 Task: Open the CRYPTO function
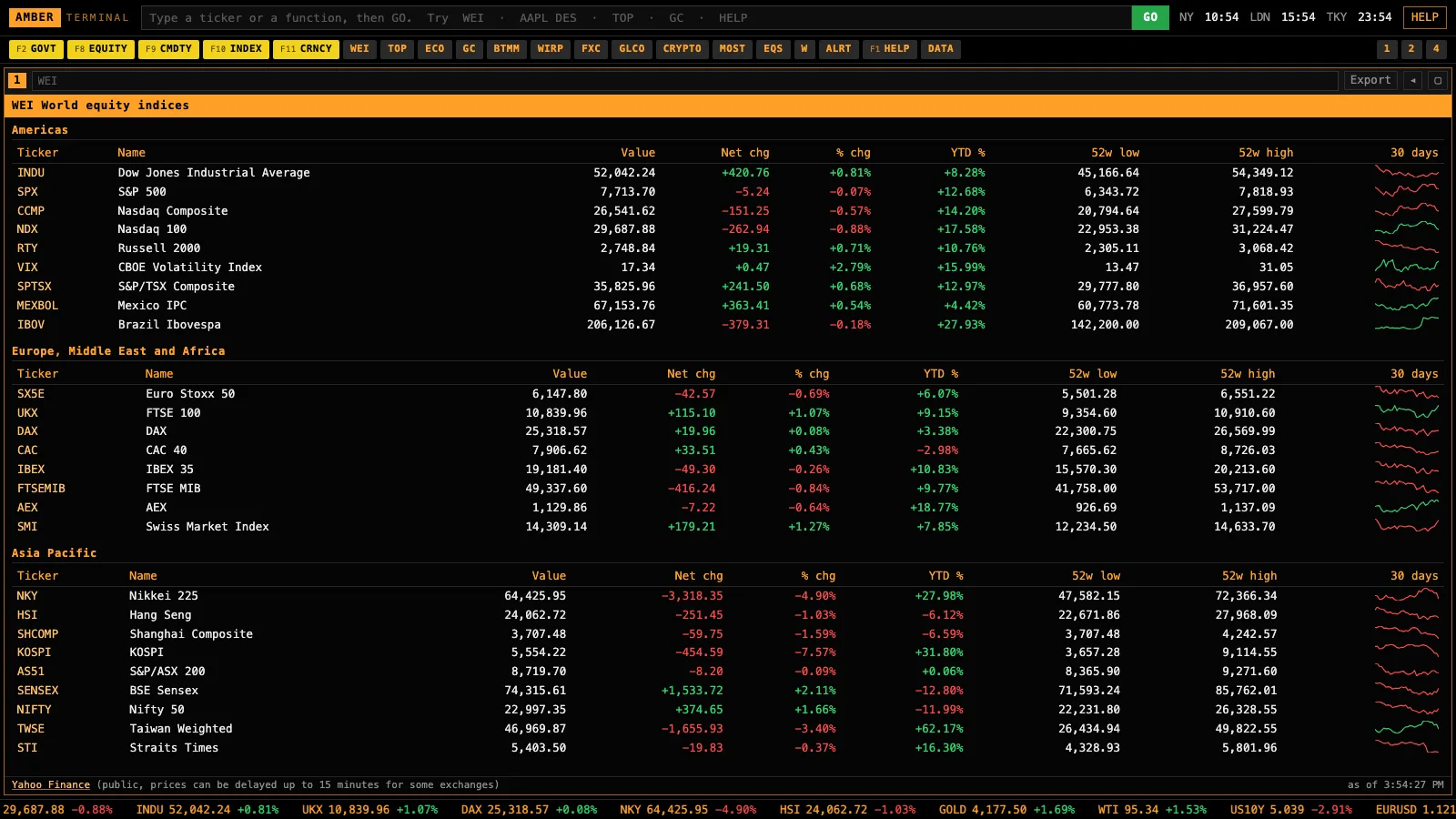682,49
